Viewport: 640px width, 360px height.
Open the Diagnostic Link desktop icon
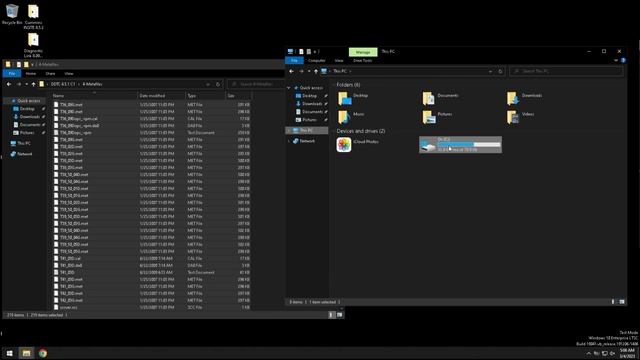[x=33, y=45]
